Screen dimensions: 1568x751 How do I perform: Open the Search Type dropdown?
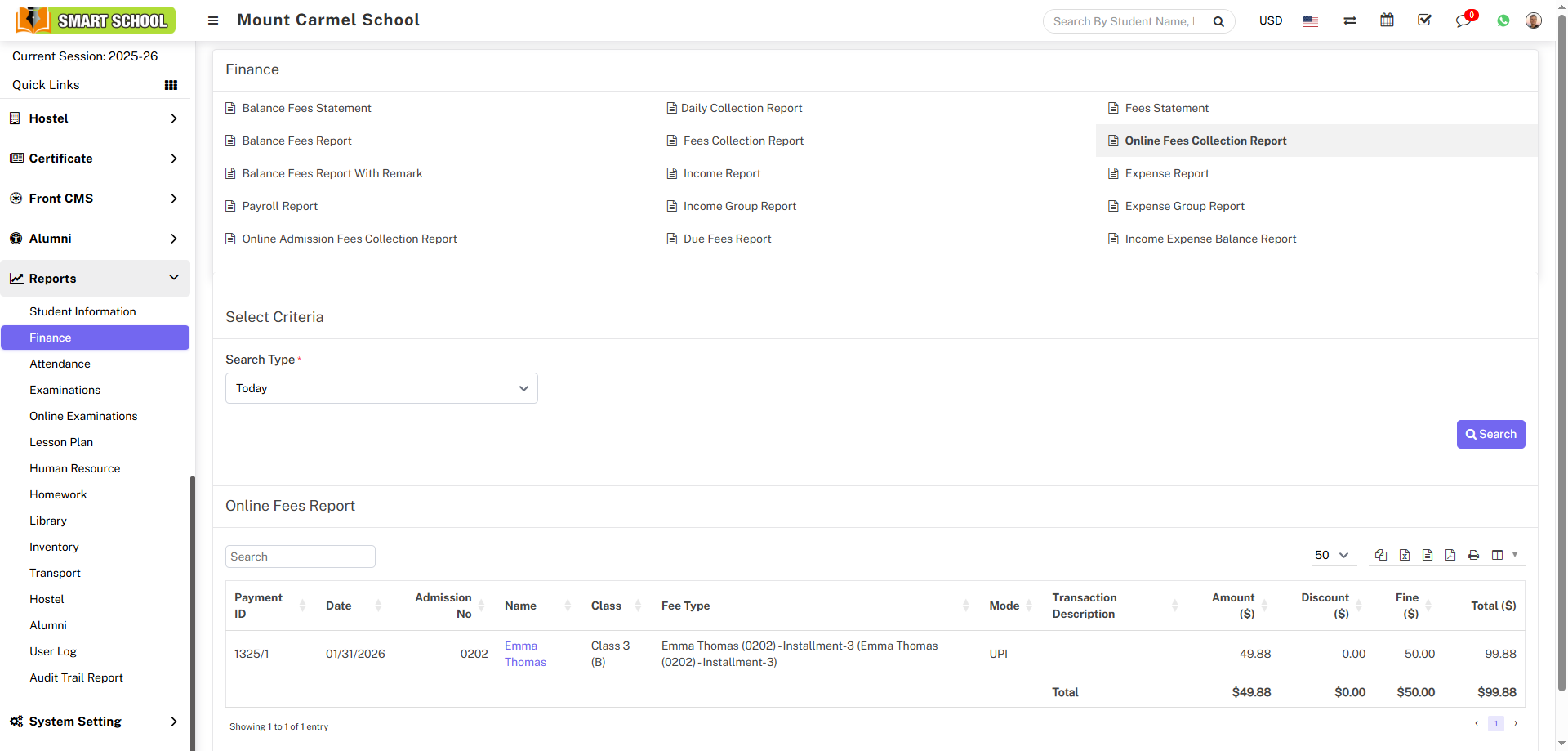click(381, 388)
